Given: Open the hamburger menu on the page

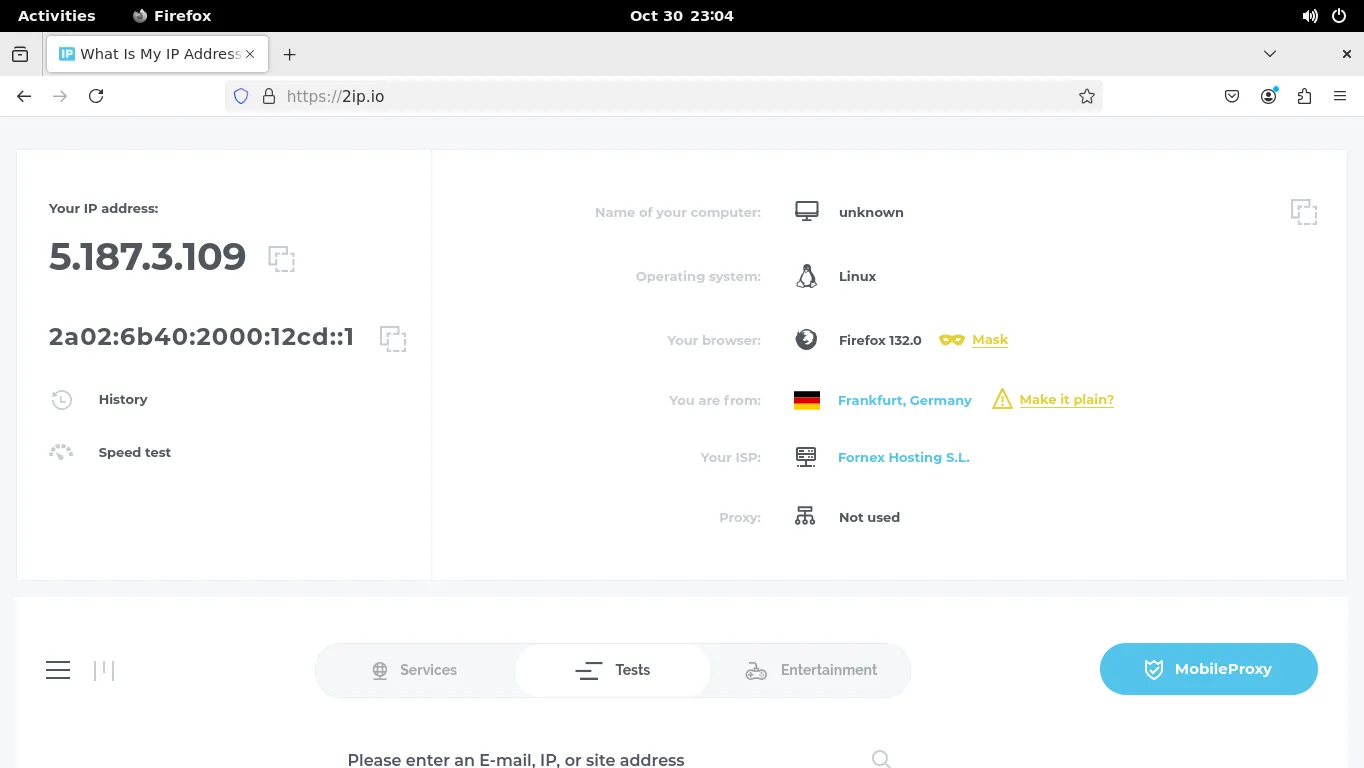Looking at the screenshot, I should click(x=58, y=670).
